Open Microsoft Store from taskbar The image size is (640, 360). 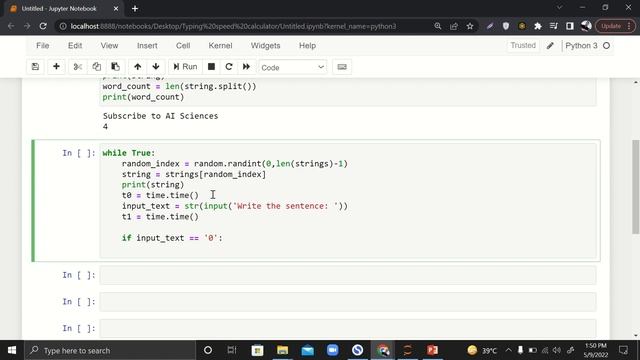click(x=257, y=350)
